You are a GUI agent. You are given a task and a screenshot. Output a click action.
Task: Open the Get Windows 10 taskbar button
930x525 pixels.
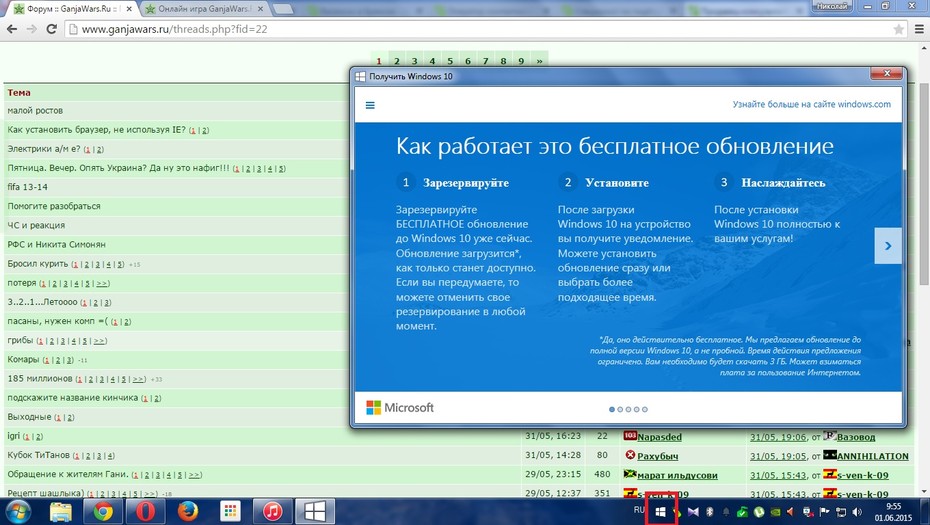click(x=314, y=511)
